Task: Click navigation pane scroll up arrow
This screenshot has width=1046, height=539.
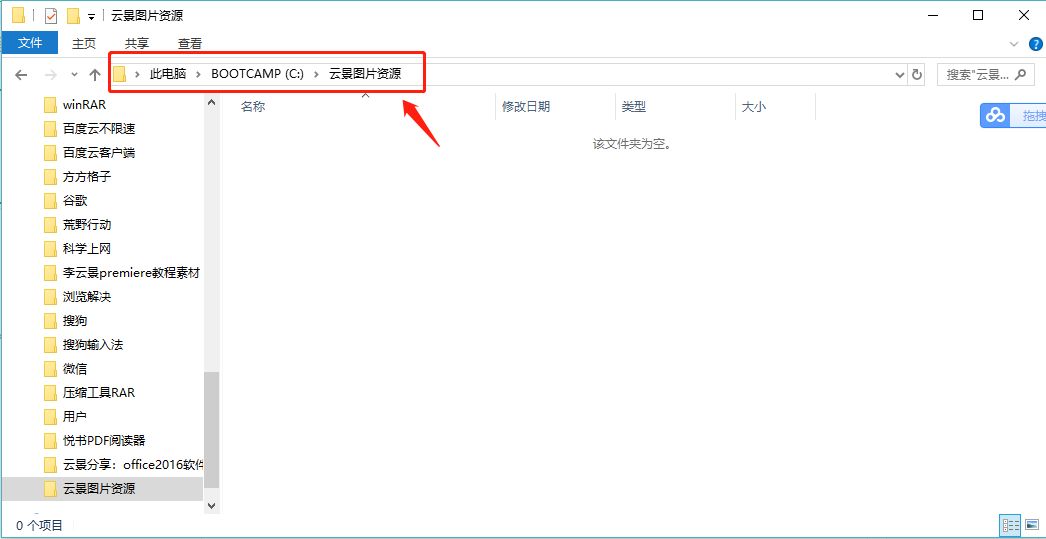Action: [x=211, y=102]
